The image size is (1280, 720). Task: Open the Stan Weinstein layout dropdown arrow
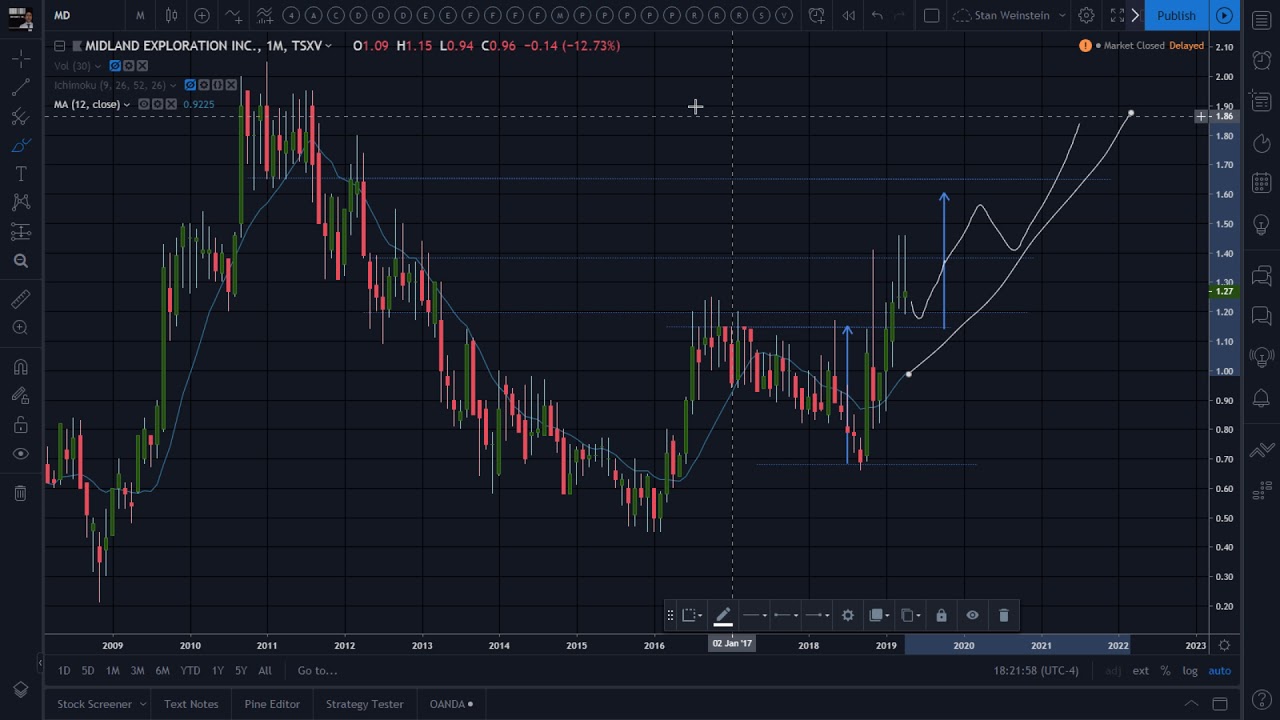[1062, 15]
